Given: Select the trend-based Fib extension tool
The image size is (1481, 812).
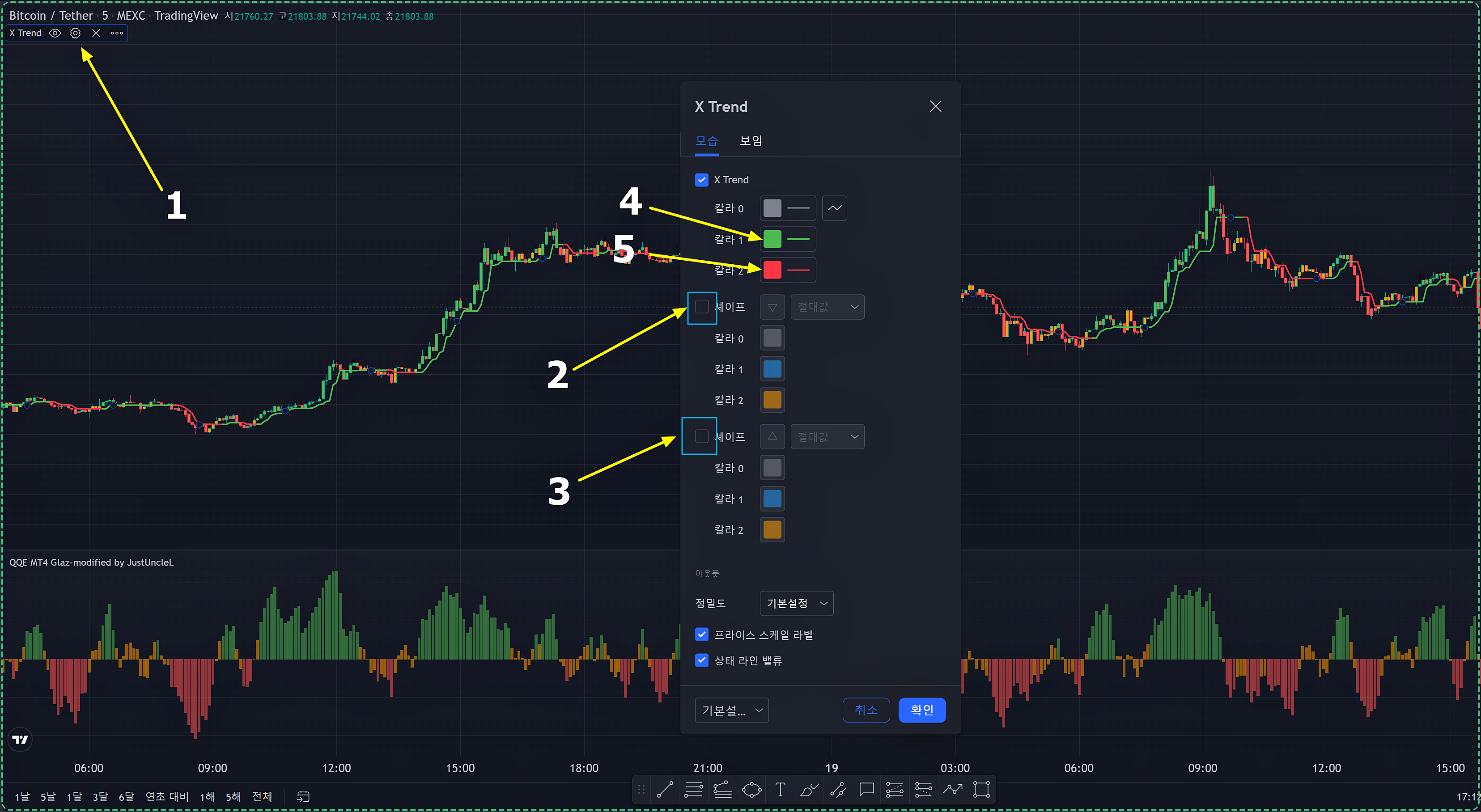Looking at the screenshot, I should coord(722,790).
